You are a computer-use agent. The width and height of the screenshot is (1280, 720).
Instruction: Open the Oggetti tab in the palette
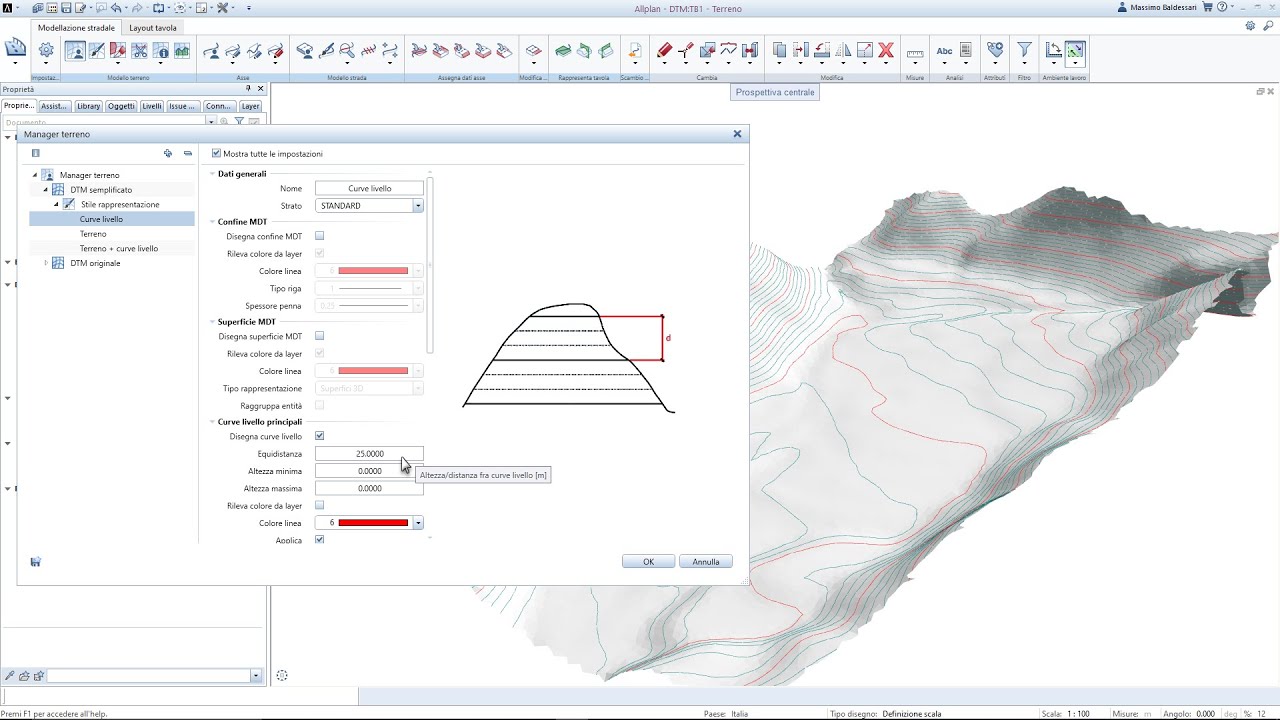(121, 106)
